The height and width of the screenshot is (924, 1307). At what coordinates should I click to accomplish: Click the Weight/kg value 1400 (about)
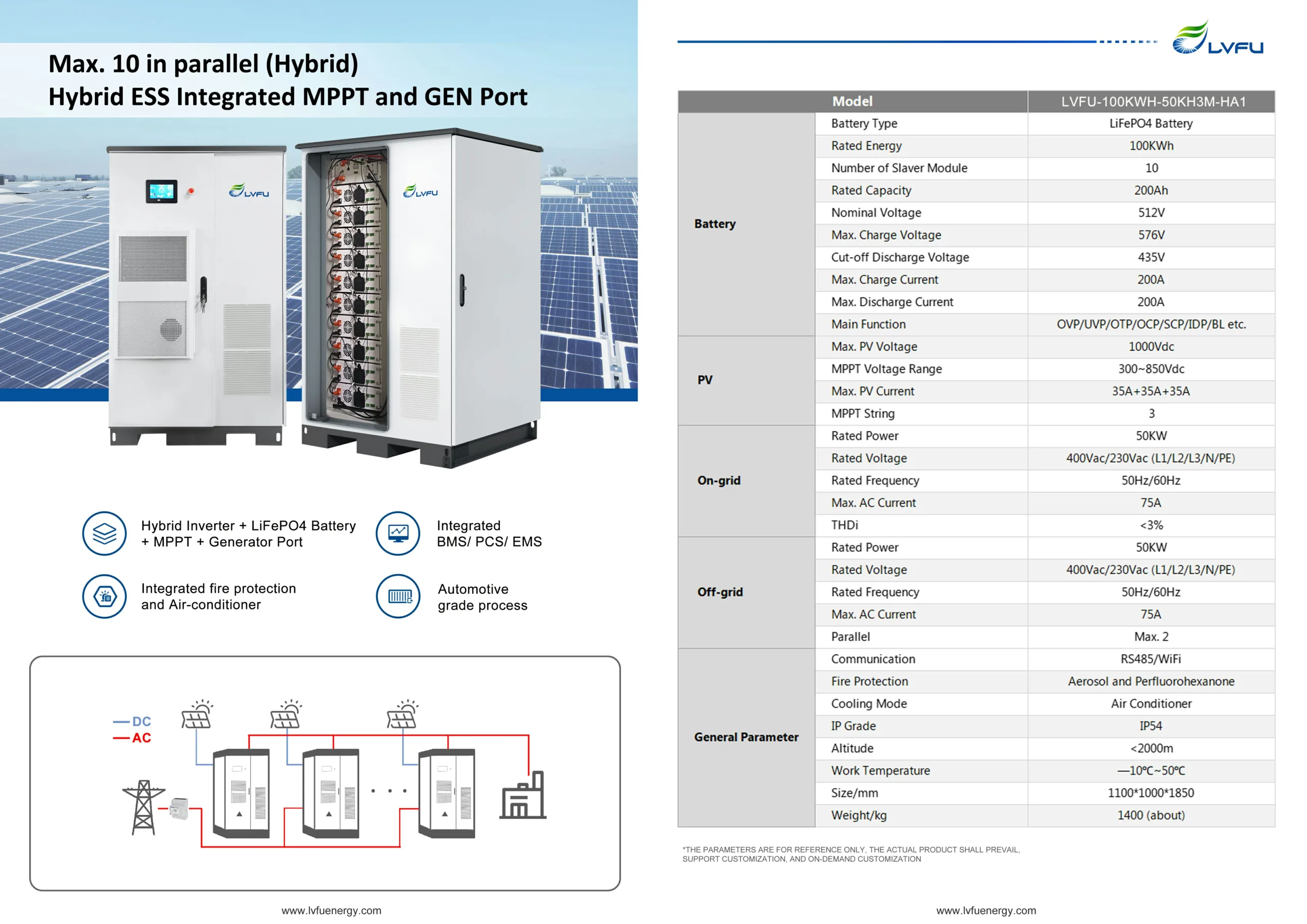[1151, 815]
